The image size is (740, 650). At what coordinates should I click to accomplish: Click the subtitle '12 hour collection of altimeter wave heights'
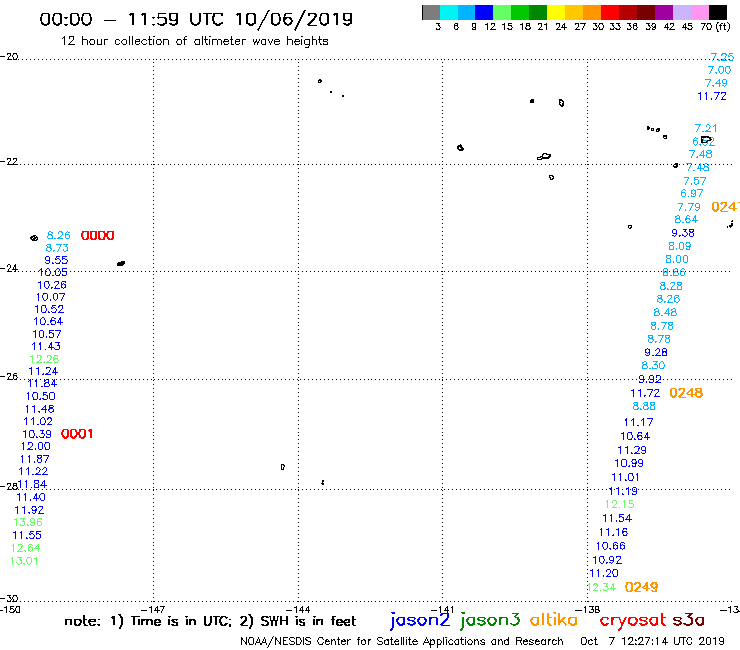point(194,41)
